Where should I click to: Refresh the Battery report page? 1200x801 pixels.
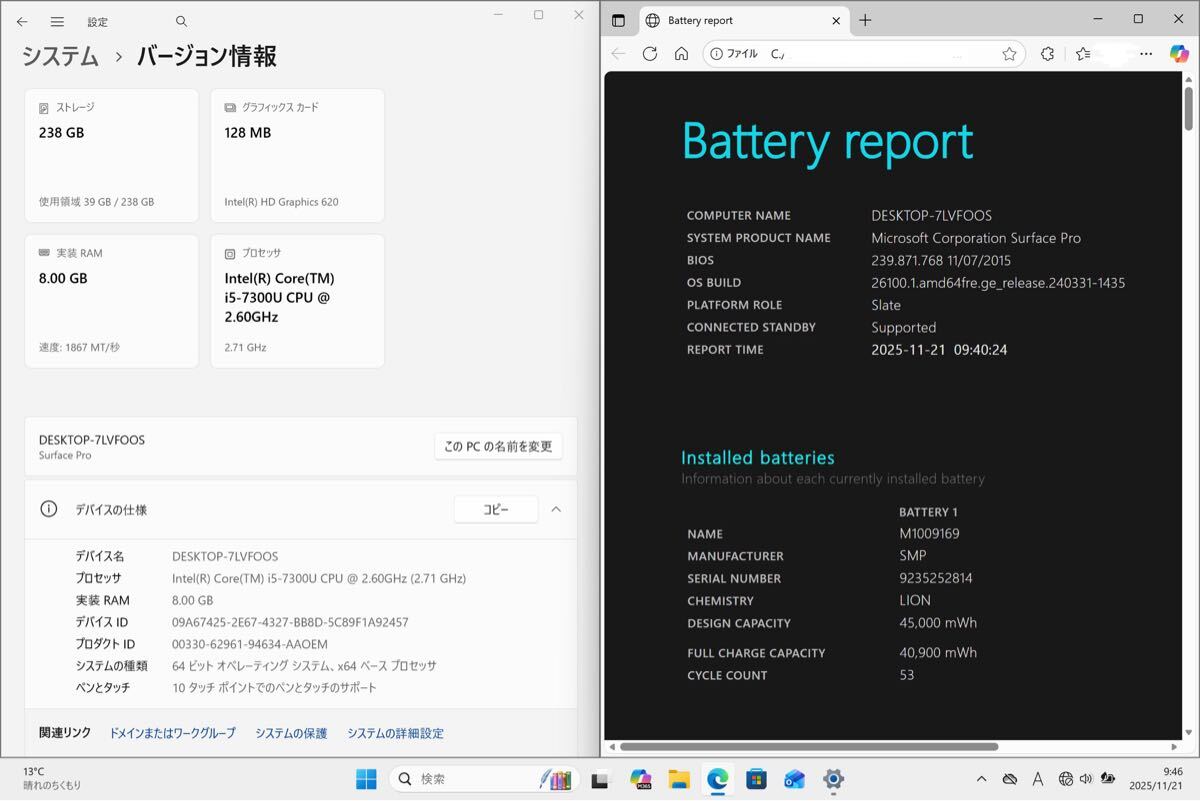pyautogui.click(x=650, y=54)
